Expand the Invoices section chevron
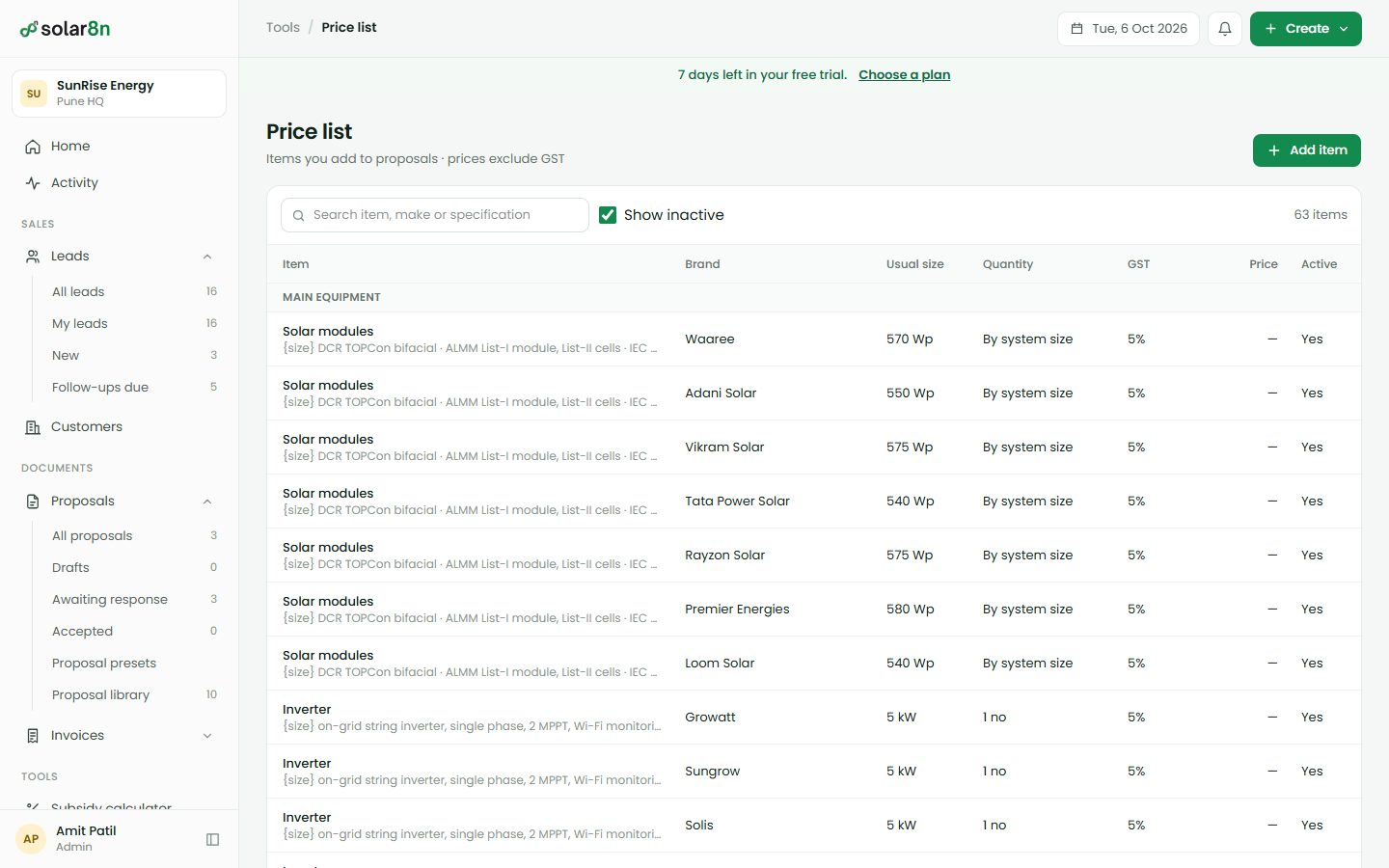This screenshot has height=868, width=1389. [207, 736]
